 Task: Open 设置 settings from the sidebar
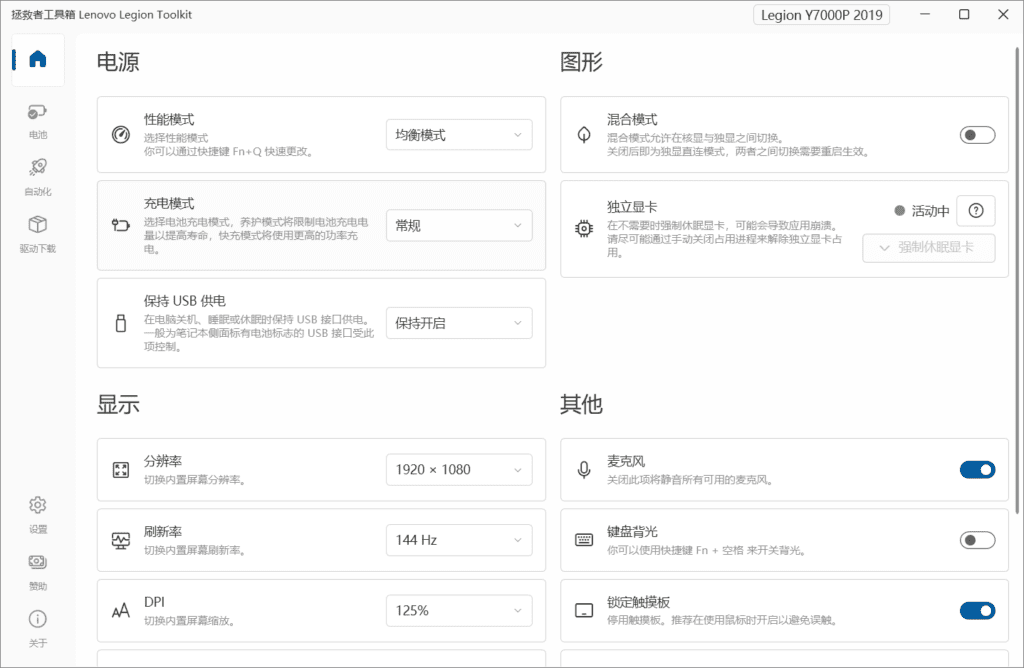tap(38, 515)
